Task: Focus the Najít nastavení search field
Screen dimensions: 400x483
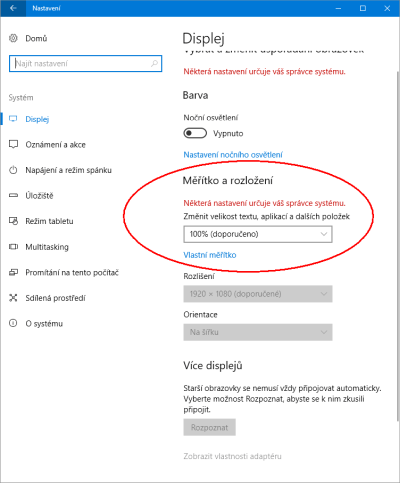Action: [x=85, y=63]
